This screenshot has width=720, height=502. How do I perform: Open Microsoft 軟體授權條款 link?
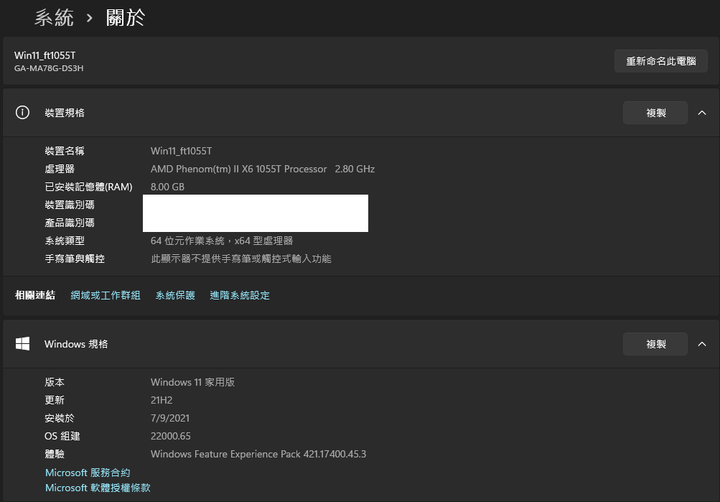pyautogui.click(x=98, y=488)
